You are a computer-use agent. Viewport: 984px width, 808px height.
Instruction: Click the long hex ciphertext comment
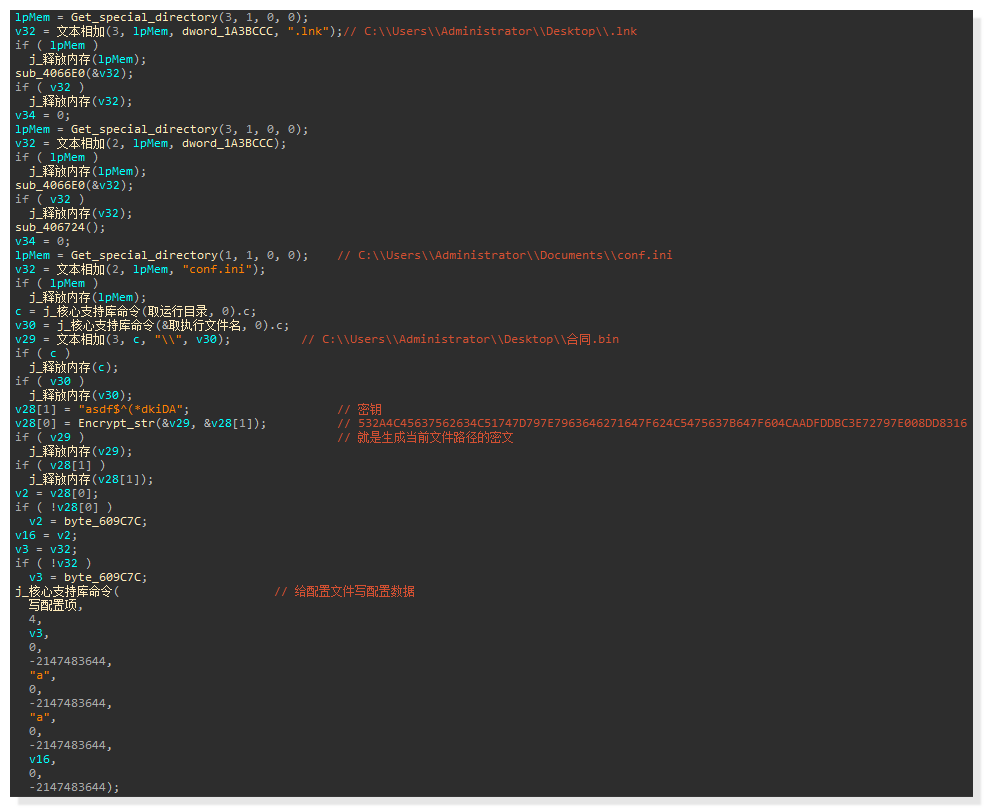(662, 423)
